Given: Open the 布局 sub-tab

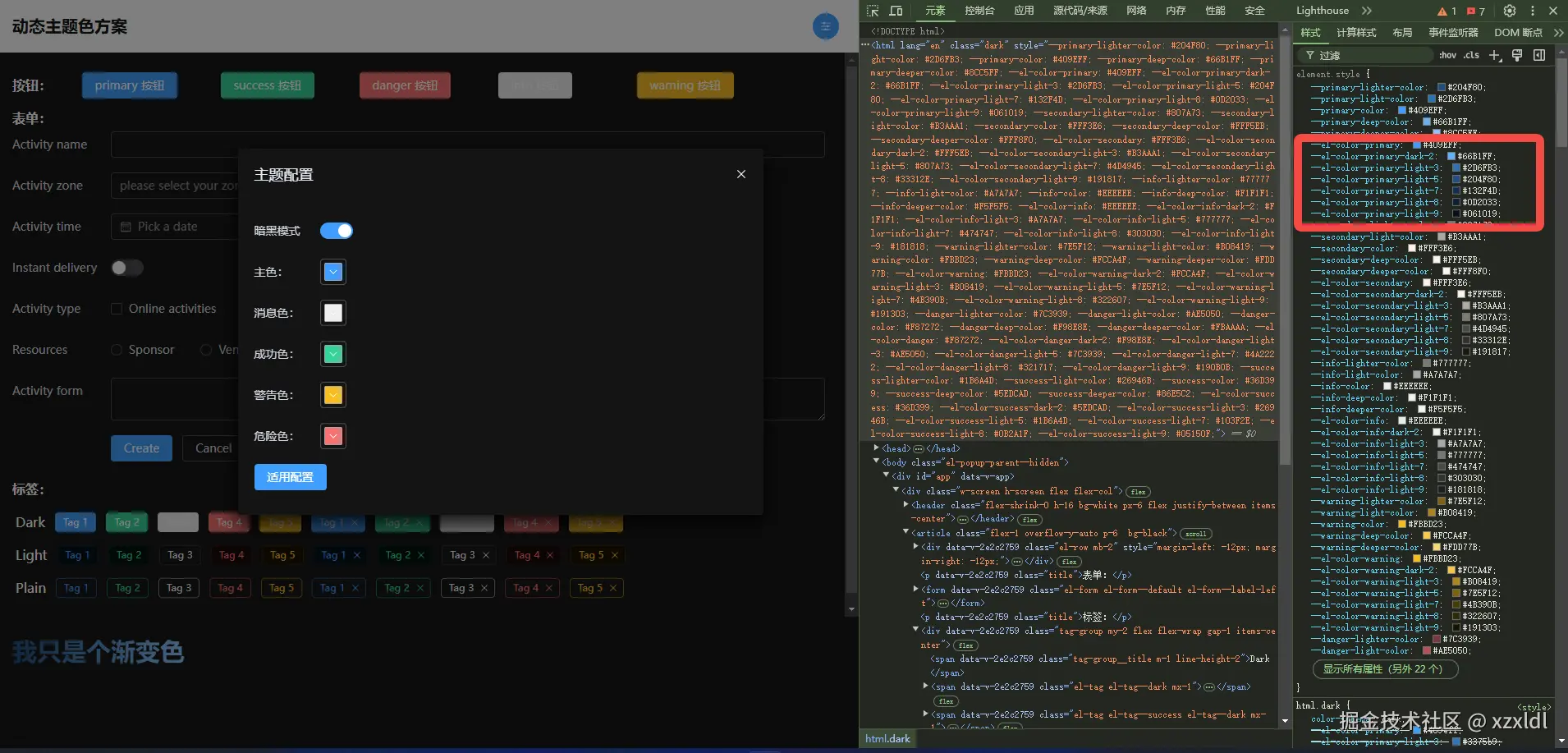Looking at the screenshot, I should (1402, 33).
